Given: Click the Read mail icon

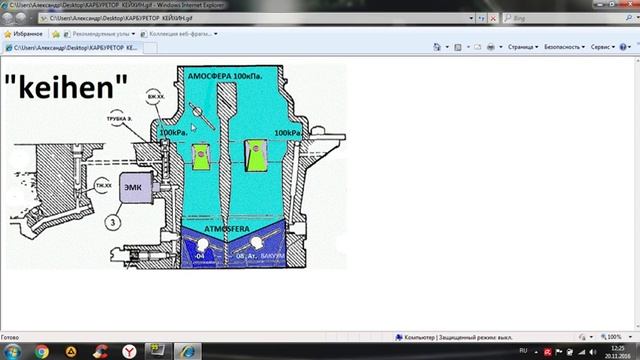Looking at the screenshot, I should click(x=478, y=47).
